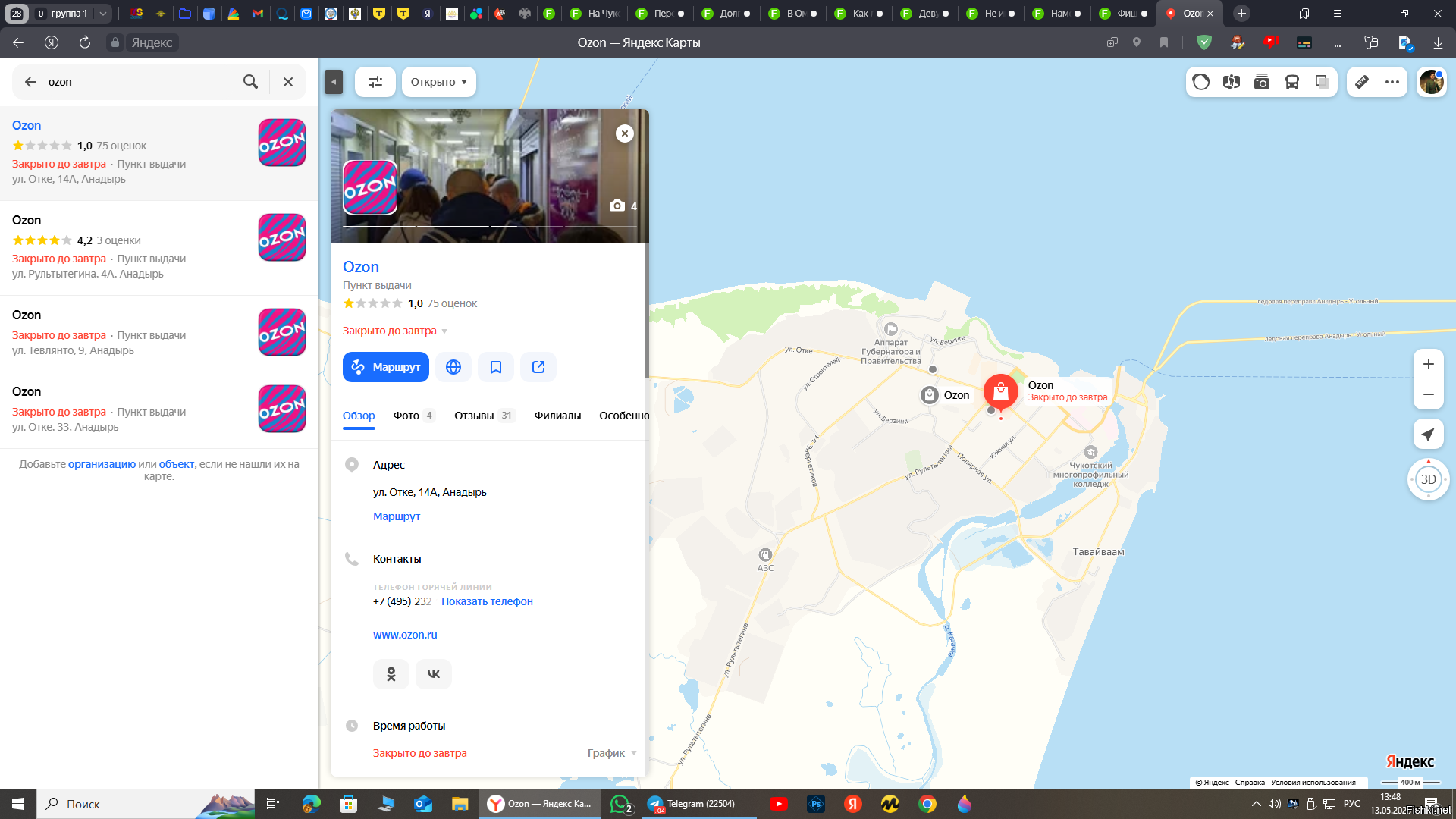Build a route with the Маршрут button
Screen dimensions: 1456x819
point(386,367)
